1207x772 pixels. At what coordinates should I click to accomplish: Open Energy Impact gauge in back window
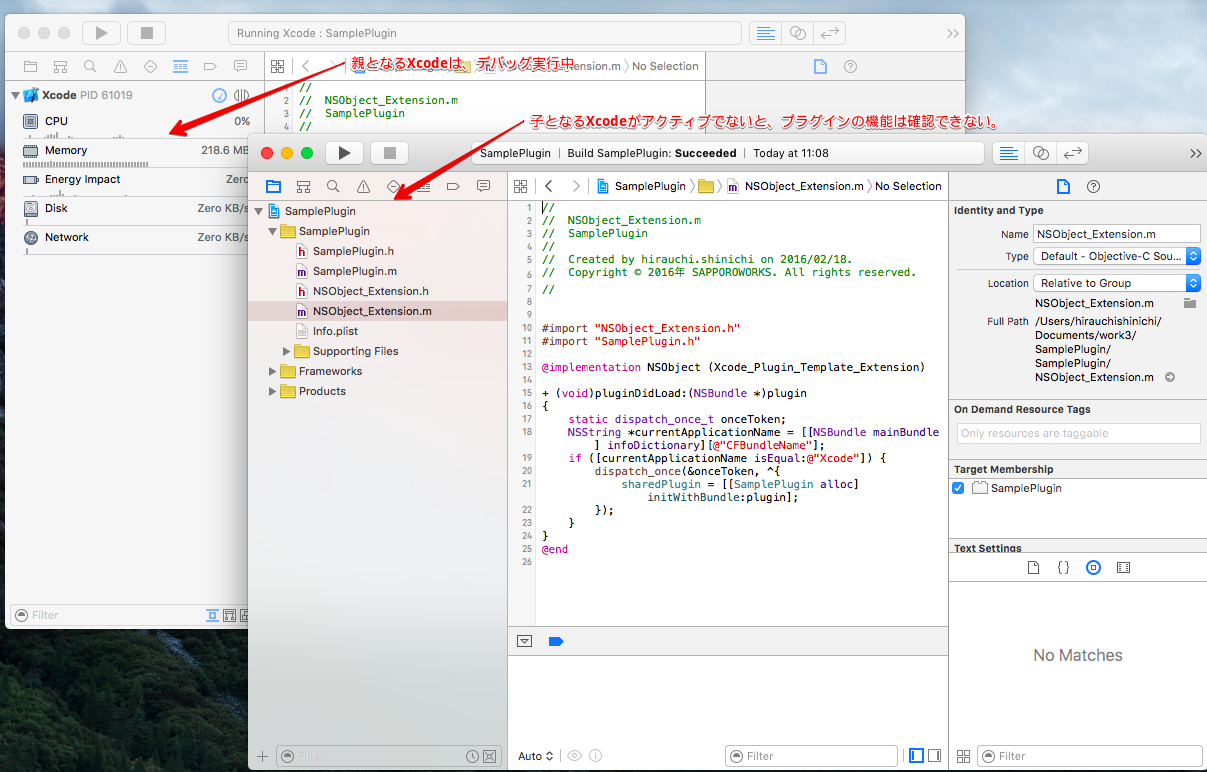[127, 181]
